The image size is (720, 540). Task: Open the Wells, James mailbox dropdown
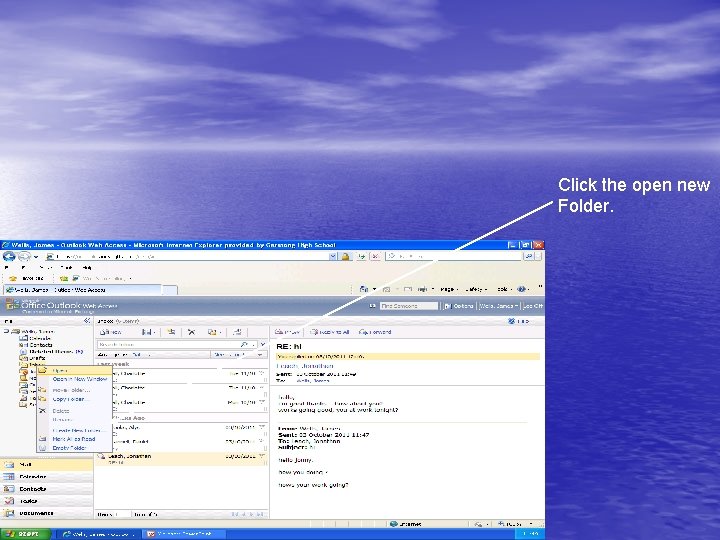[x=499, y=306]
